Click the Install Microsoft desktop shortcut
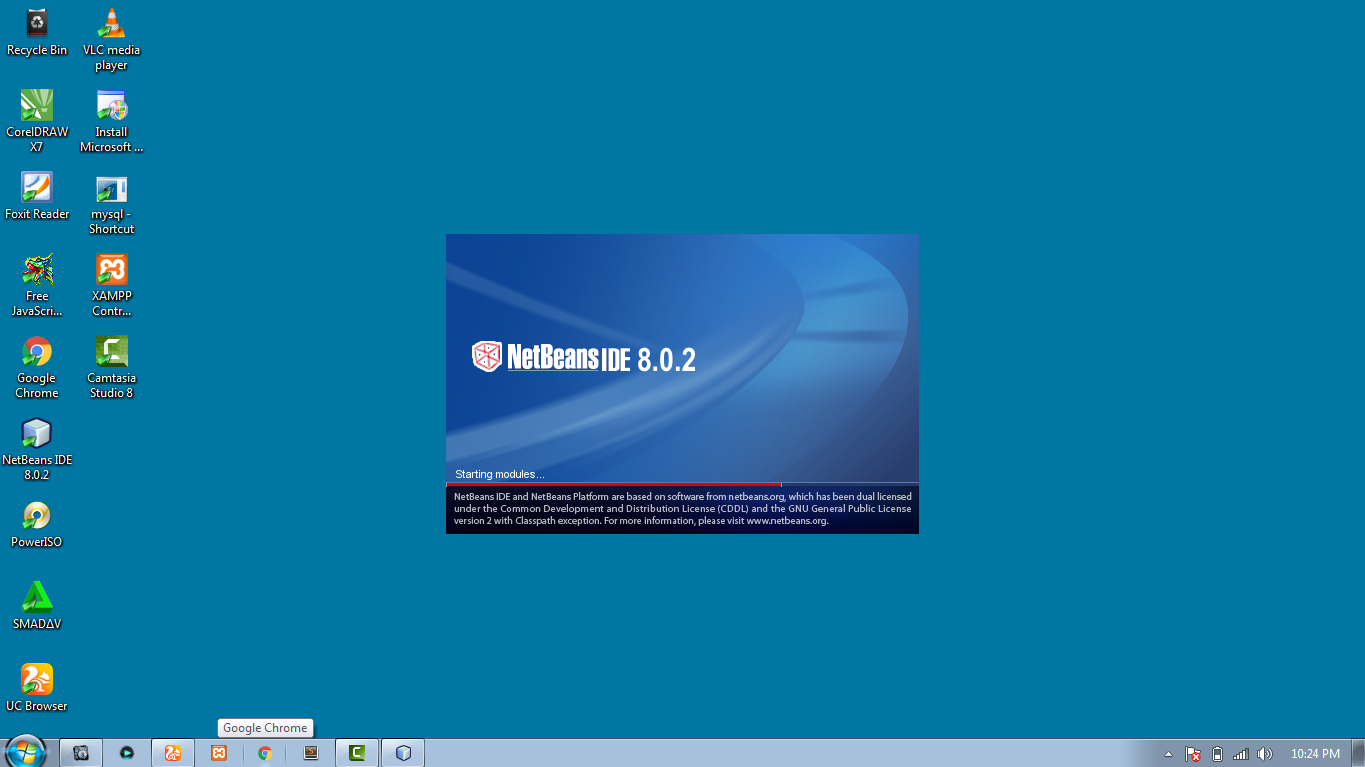 point(111,122)
